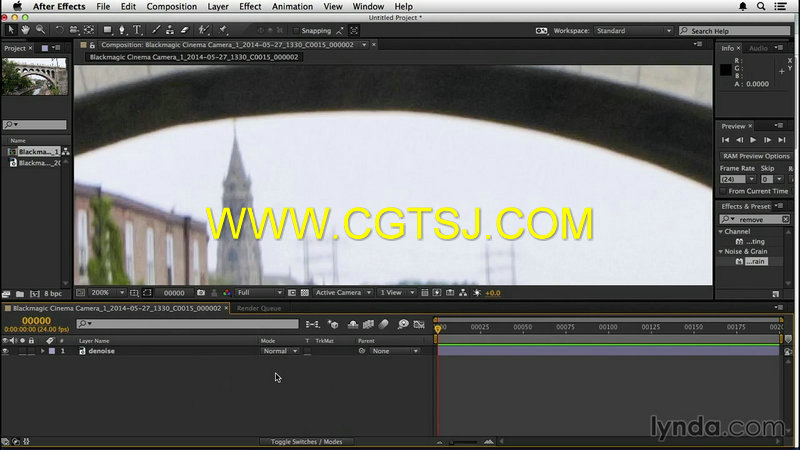Click the denoise layer label color swatch
800x450 pixels.
click(52, 351)
